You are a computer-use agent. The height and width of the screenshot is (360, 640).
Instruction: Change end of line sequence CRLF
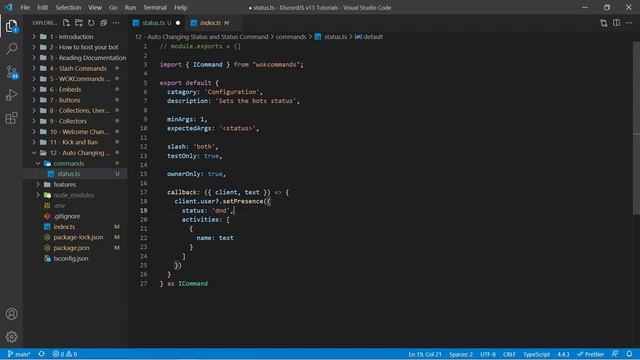[509, 354]
